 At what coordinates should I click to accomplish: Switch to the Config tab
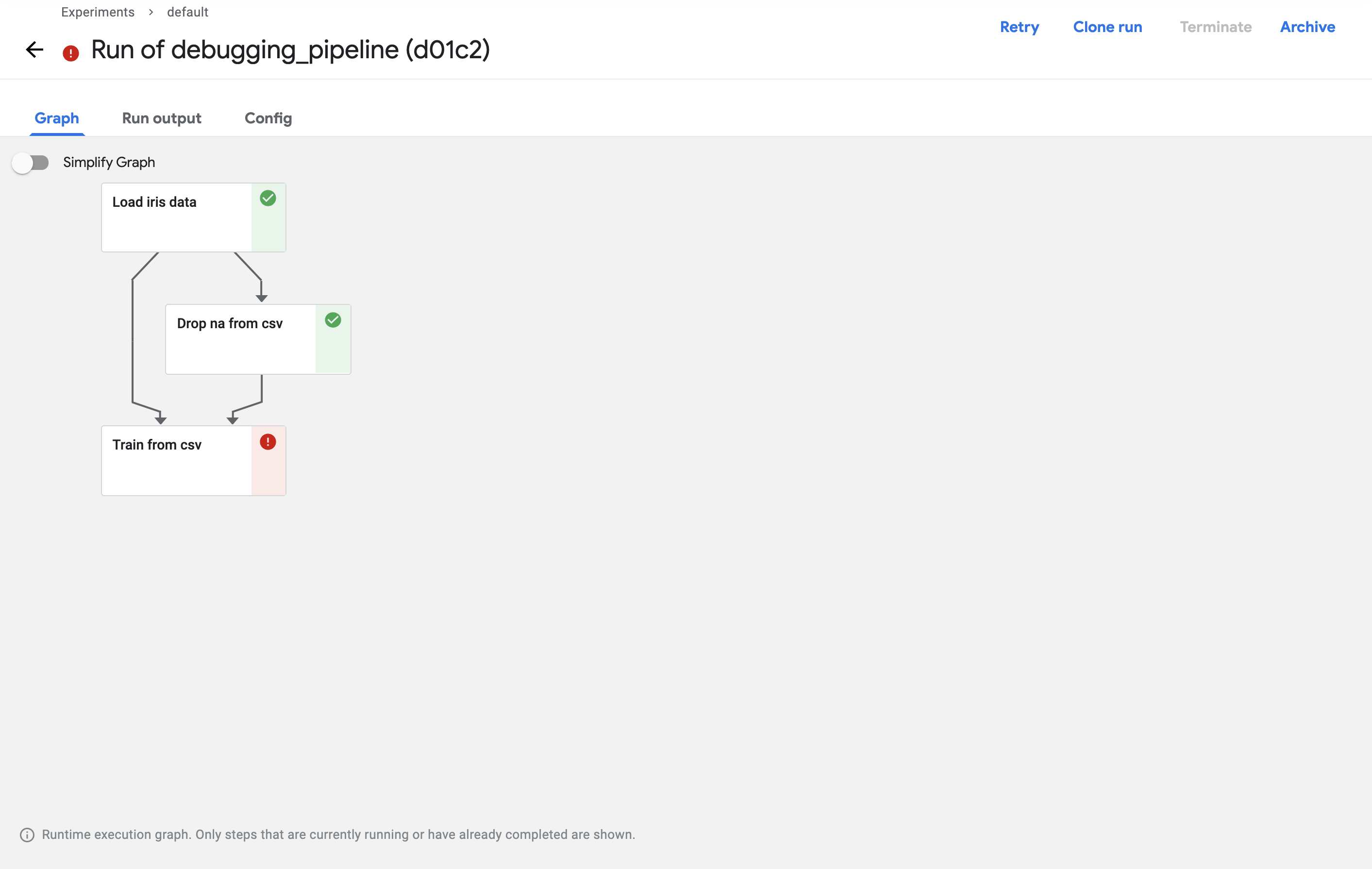coord(268,118)
